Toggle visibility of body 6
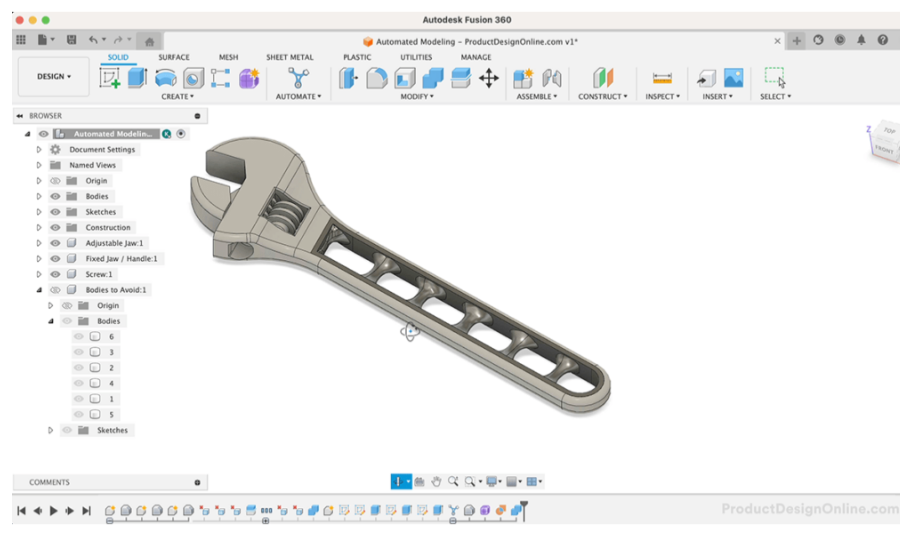 (x=79, y=337)
